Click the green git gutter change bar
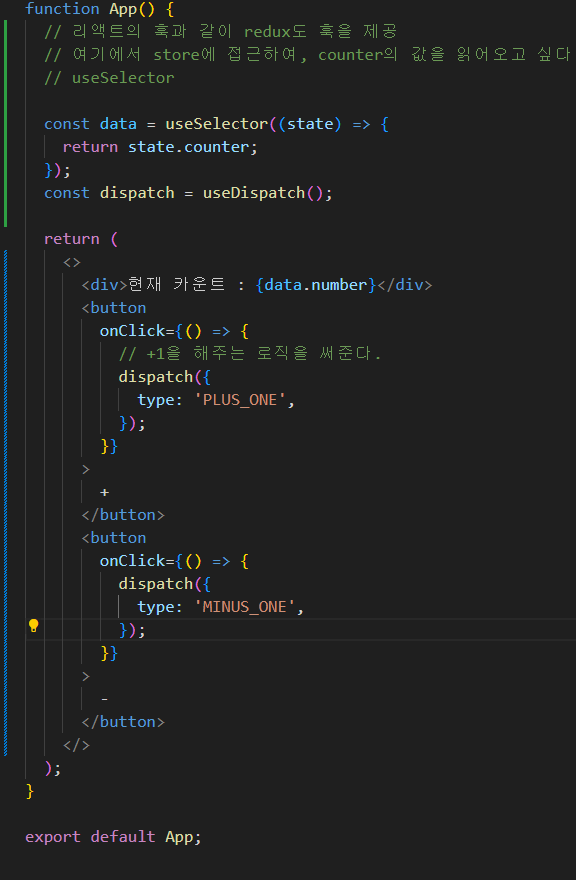The width and height of the screenshot is (576, 880). 6,123
